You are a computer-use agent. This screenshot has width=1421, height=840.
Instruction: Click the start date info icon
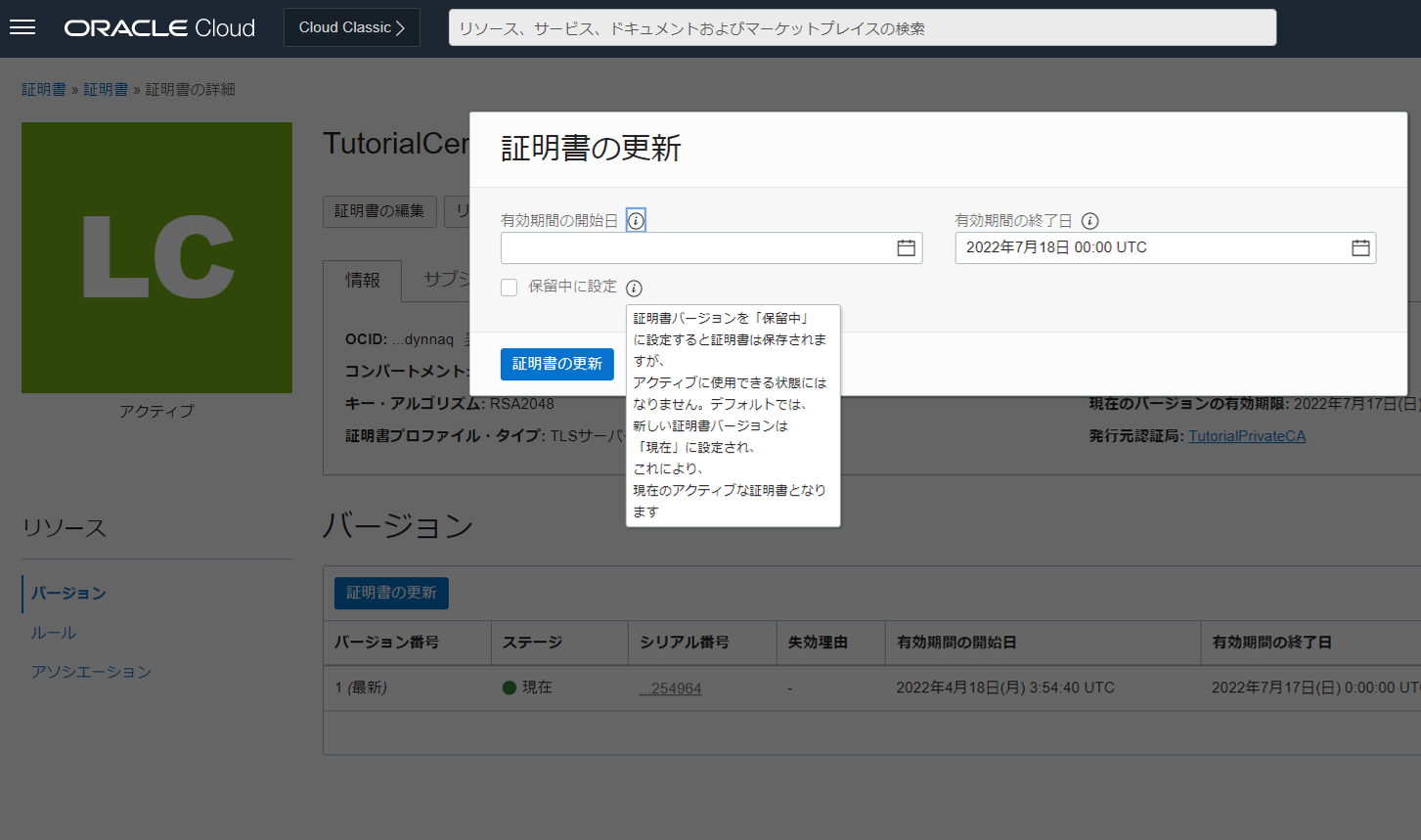click(636, 221)
